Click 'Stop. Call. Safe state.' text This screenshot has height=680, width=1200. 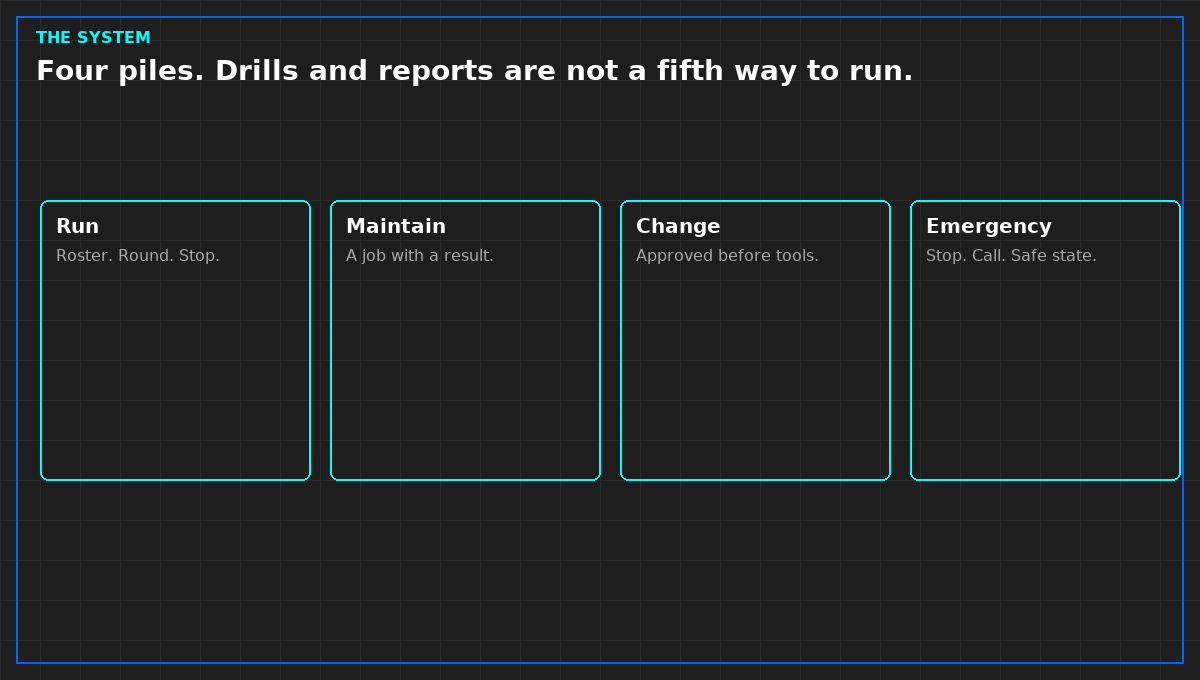point(1011,256)
